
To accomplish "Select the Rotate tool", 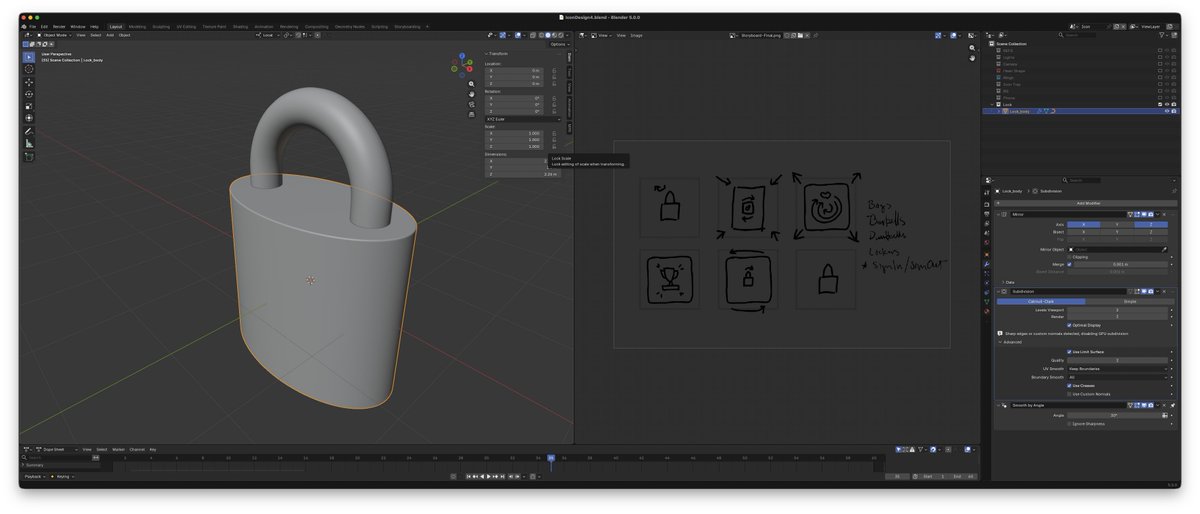I will pos(28,94).
